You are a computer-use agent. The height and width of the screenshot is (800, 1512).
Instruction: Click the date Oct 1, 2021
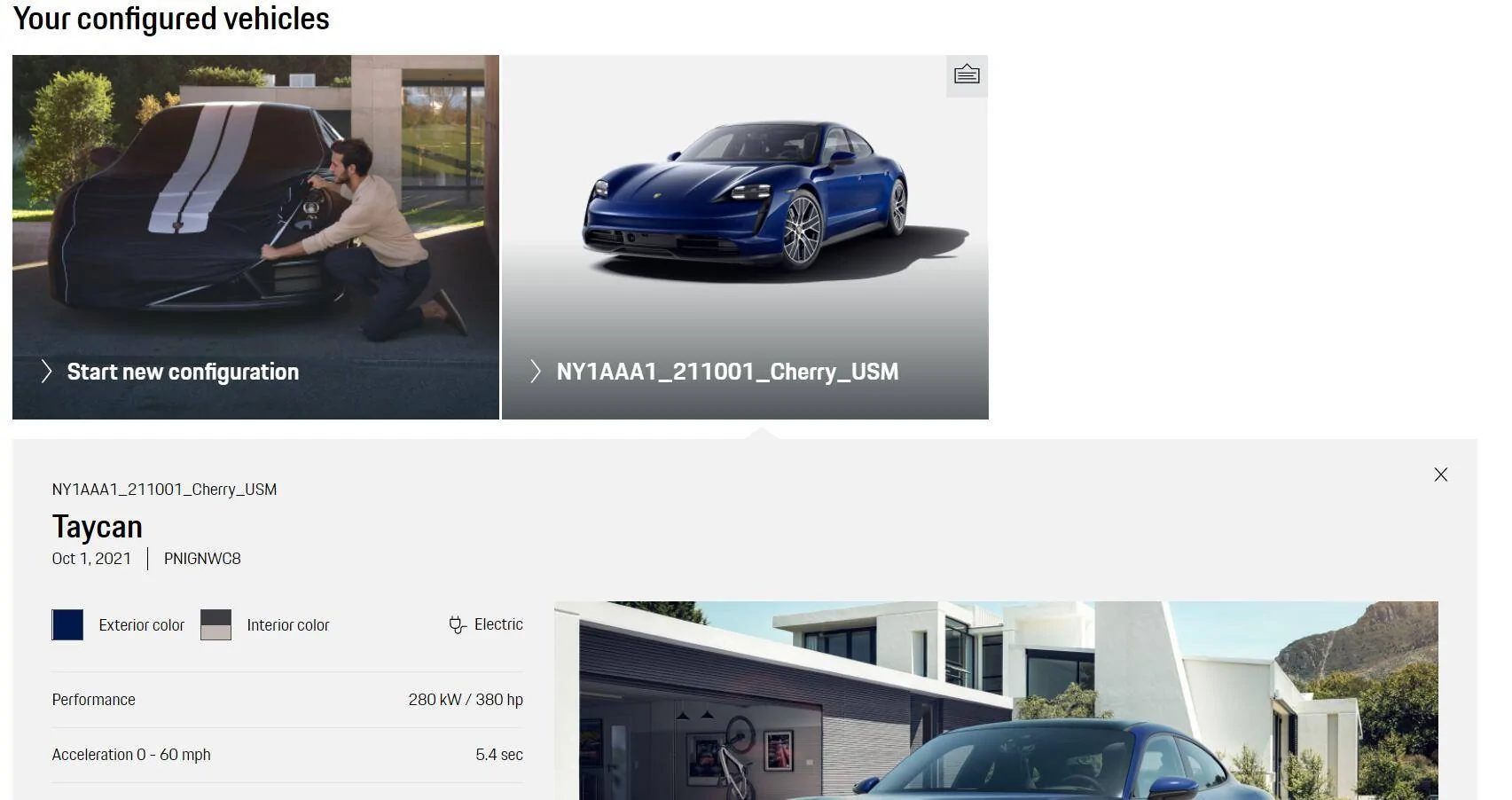pyautogui.click(x=91, y=559)
